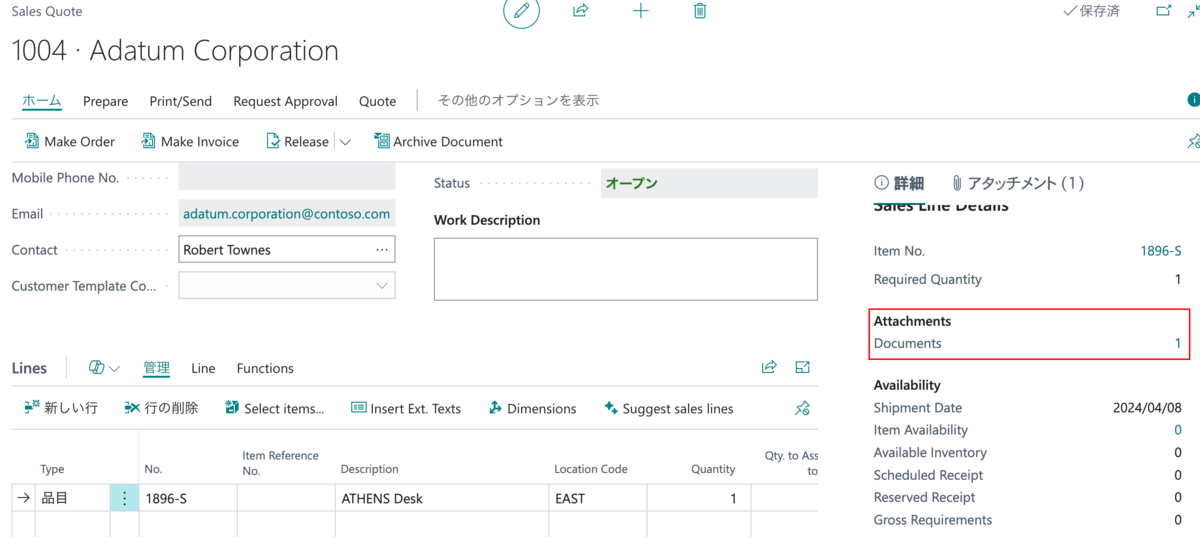
Task: Click その他のオプションを表示
Action: (519, 101)
